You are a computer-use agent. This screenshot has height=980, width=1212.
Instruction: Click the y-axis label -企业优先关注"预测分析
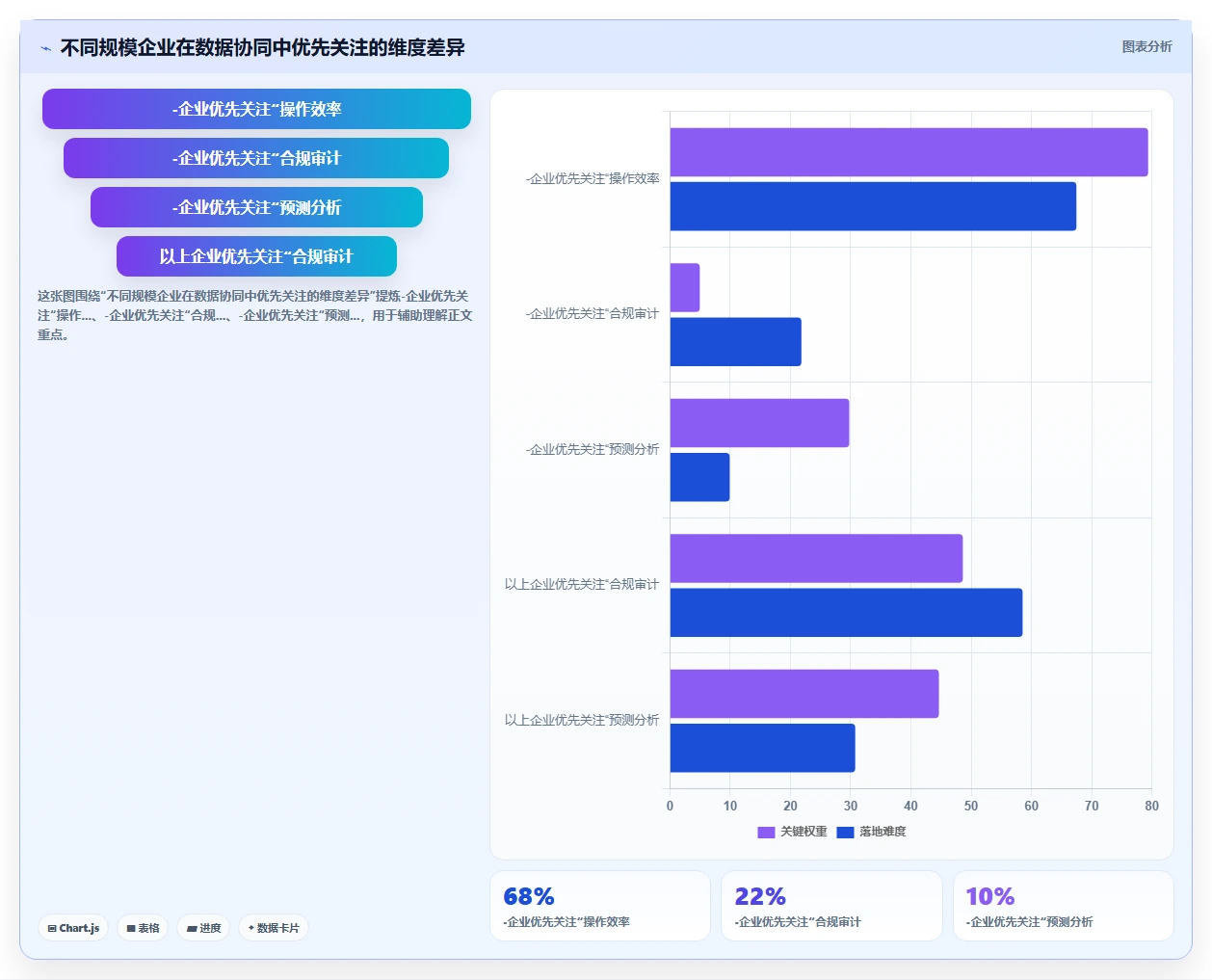593,450
